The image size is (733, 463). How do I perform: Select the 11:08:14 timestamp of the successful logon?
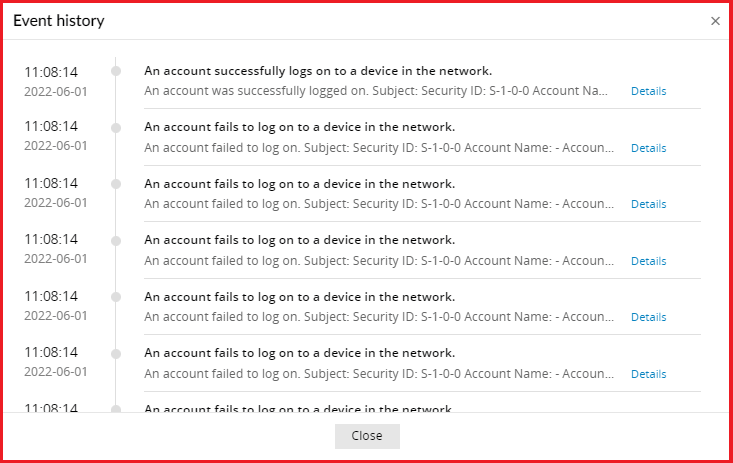tap(51, 72)
